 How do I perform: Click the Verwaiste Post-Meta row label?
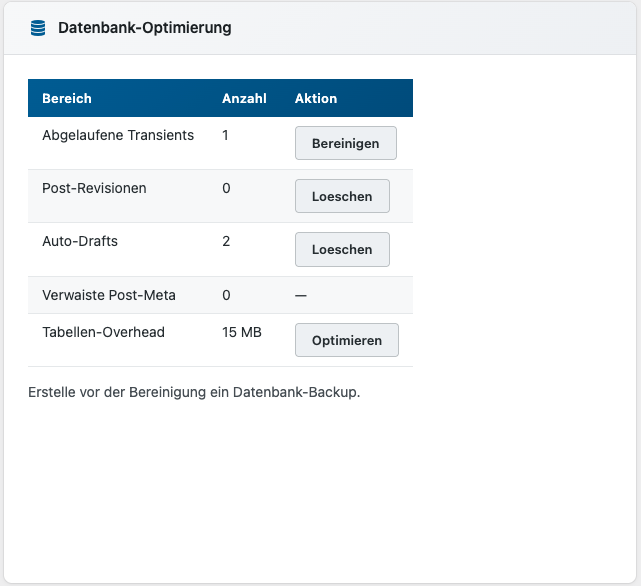click(x=109, y=295)
